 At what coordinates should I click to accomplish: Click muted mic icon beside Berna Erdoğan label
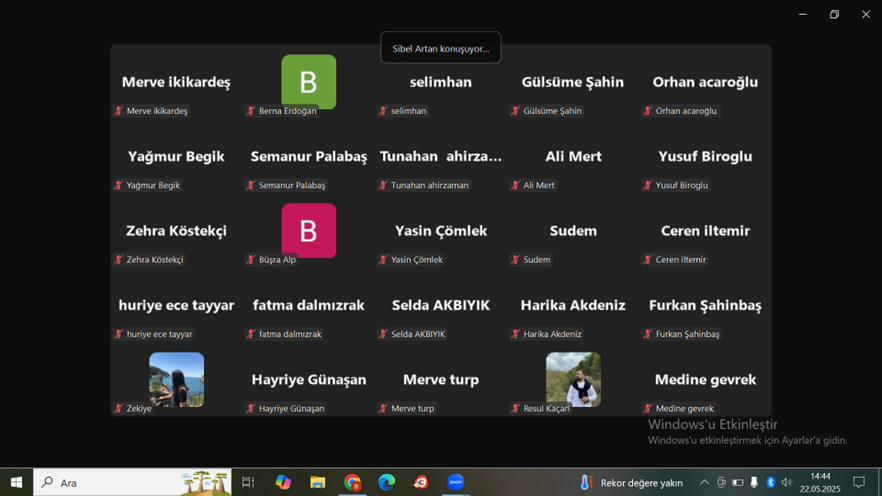(x=251, y=111)
